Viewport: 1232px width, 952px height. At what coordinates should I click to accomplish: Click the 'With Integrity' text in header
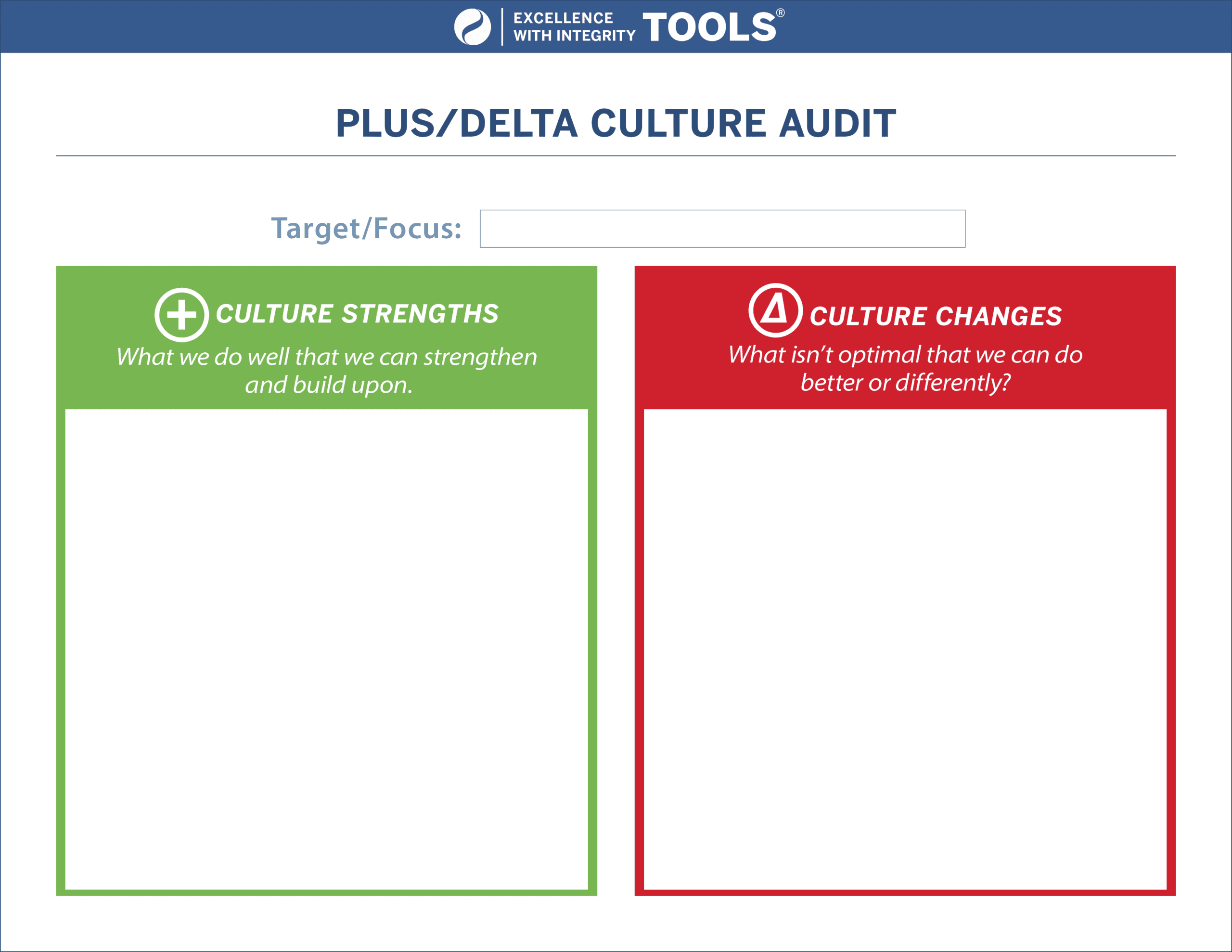click(x=574, y=36)
